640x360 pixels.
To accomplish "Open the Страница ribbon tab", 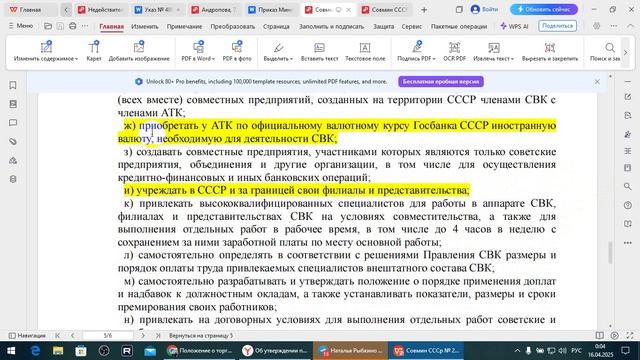I will tap(276, 27).
